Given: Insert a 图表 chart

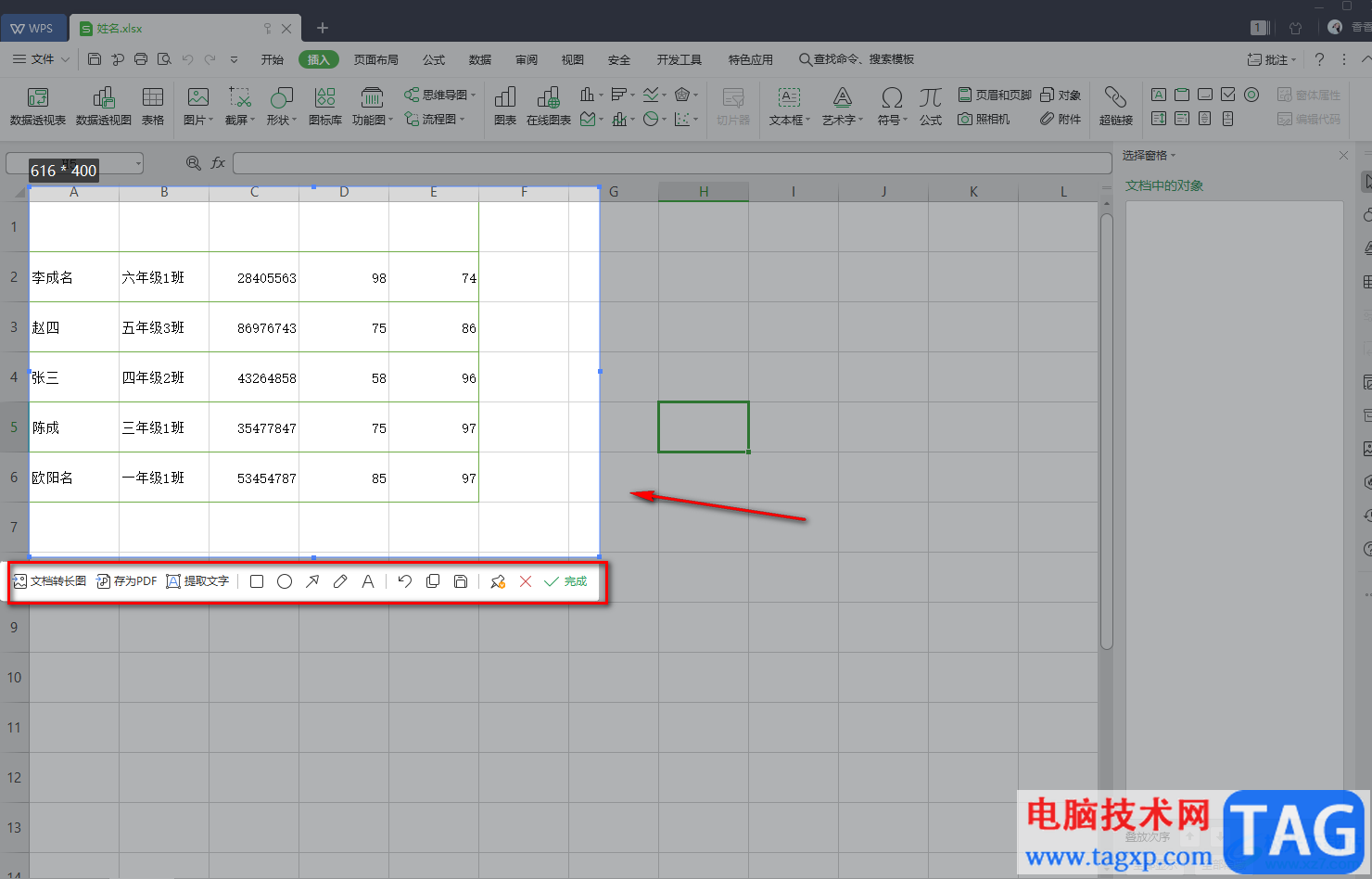Looking at the screenshot, I should click(x=505, y=106).
